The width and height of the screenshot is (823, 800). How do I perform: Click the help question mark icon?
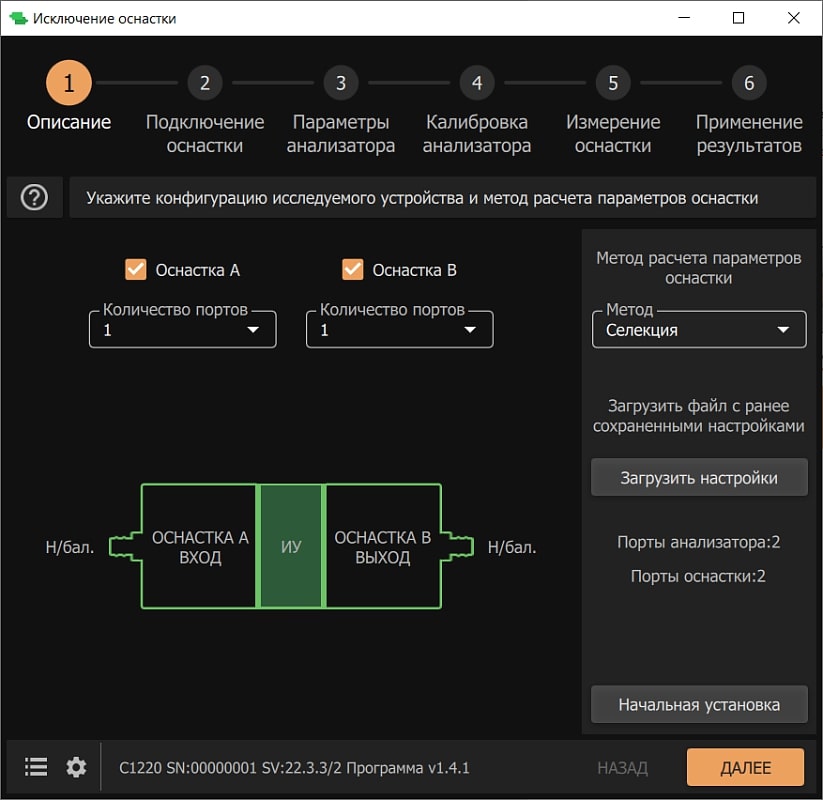(x=34, y=198)
